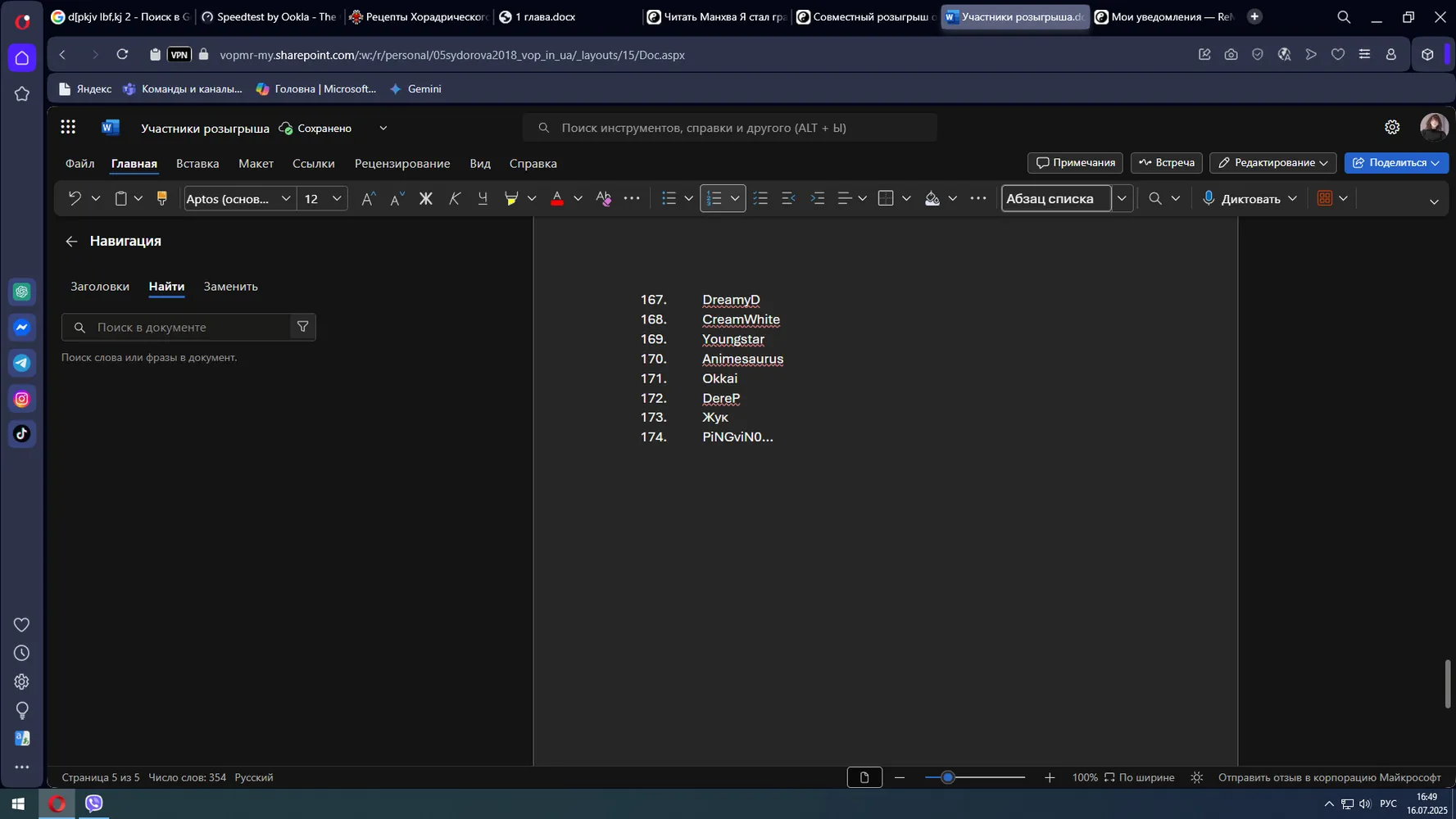Switch to Заголовки navigation tab
Image resolution: width=1456 pixels, height=819 pixels.
(x=100, y=286)
